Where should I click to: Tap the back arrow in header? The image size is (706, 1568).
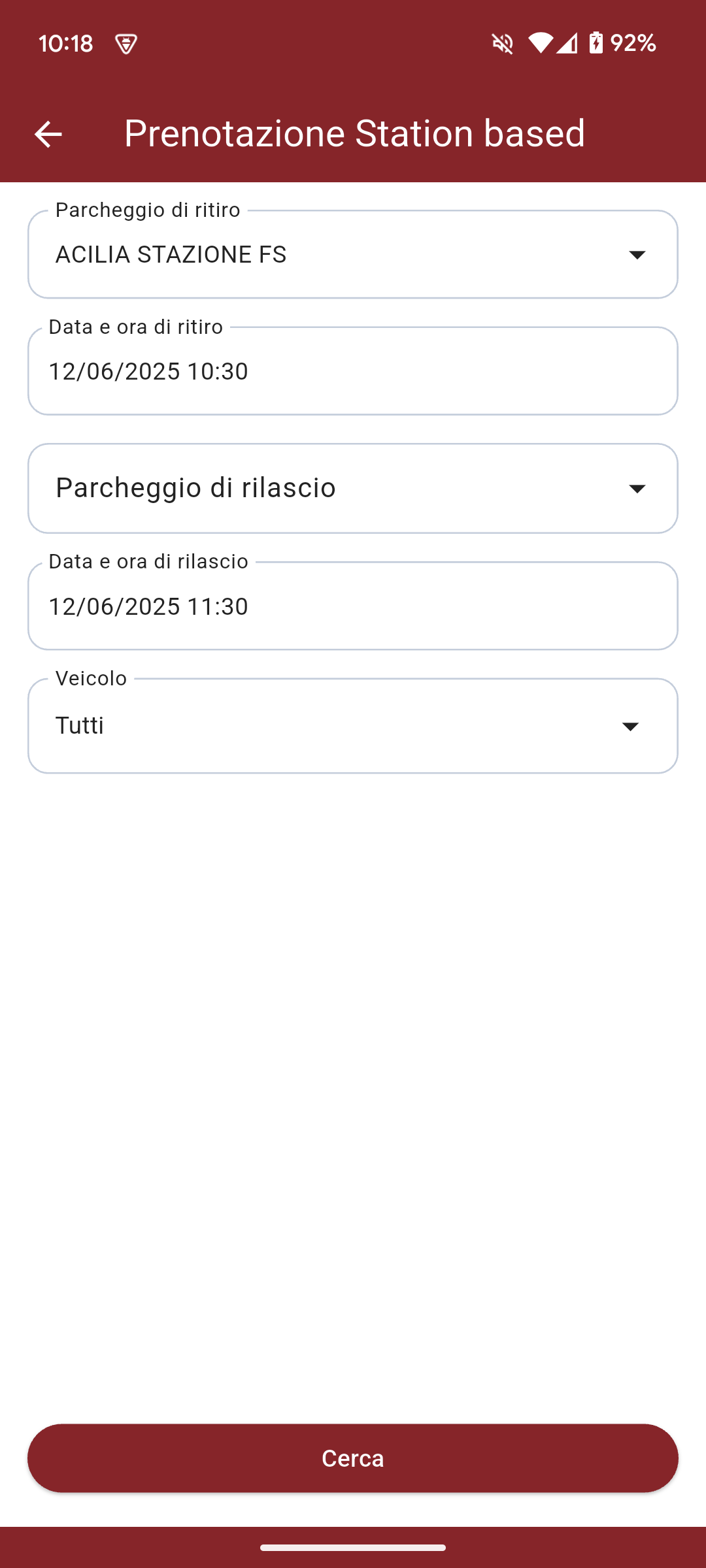48,135
